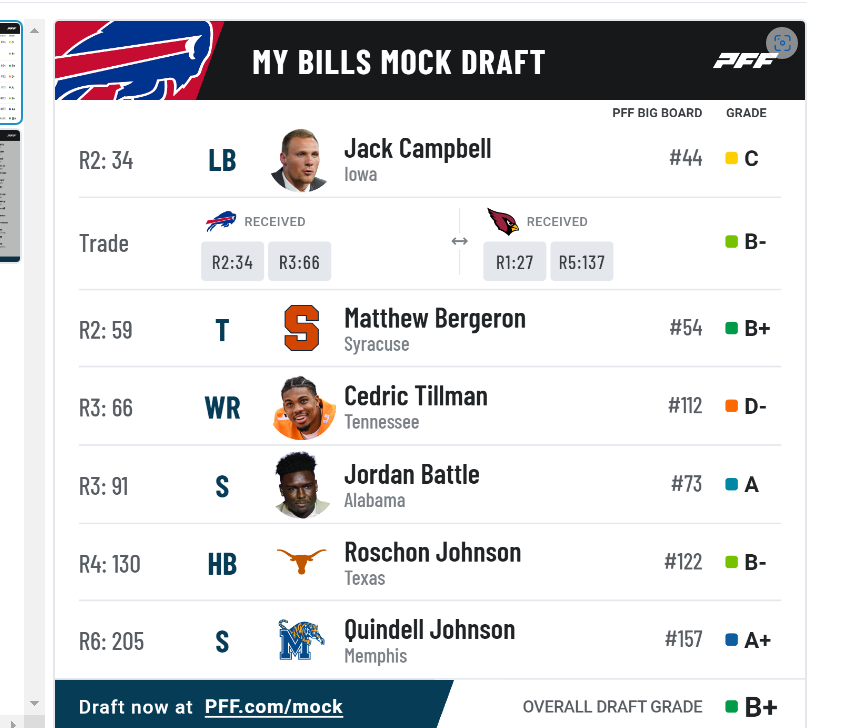Select the R3:66 traded pick chip
Screen dimensions: 845x728
click(300, 261)
